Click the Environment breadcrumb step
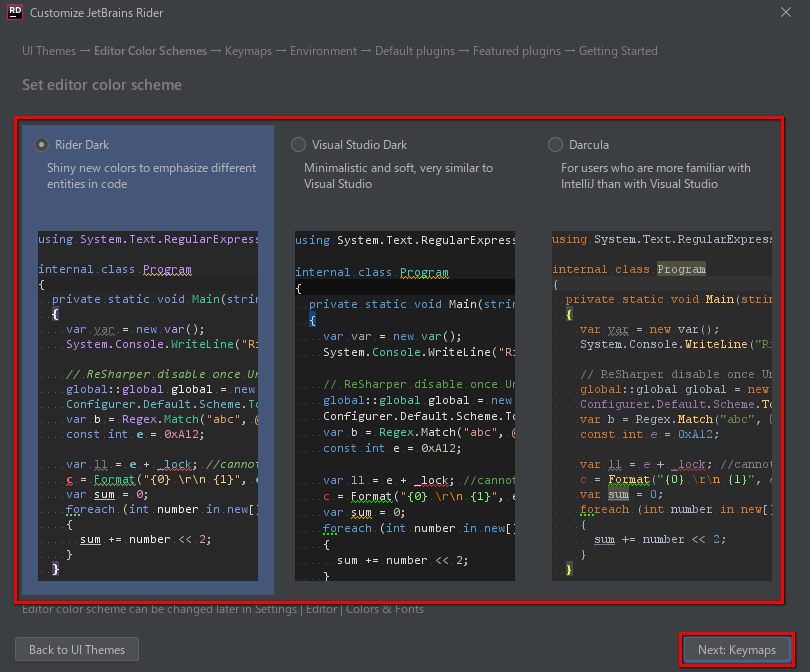Screen dimensions: 810x672 coord(323,51)
